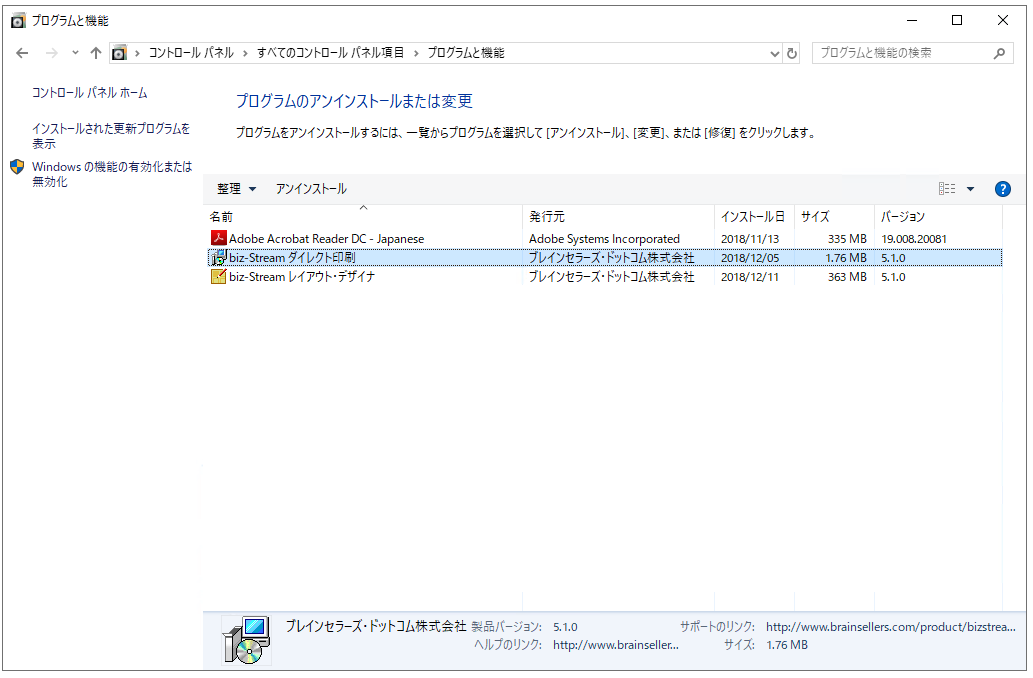
Task: Click the view layout icon
Action: pos(947,189)
